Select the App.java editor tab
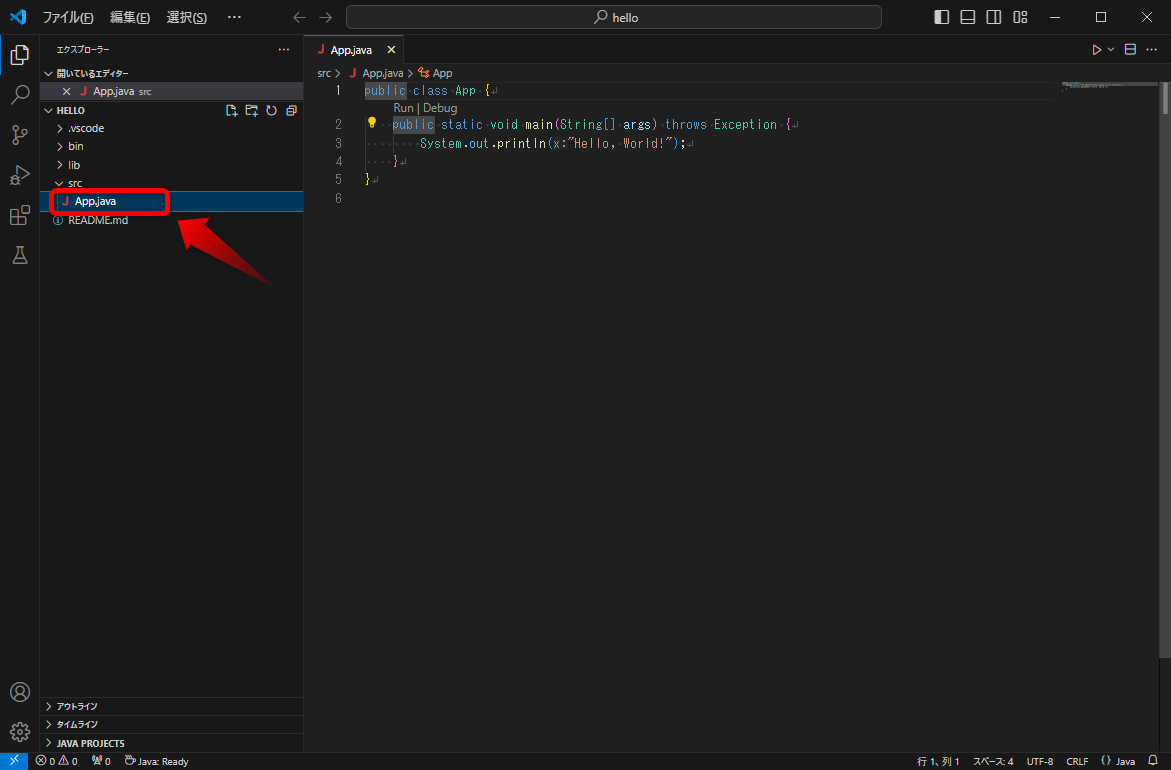 point(353,48)
